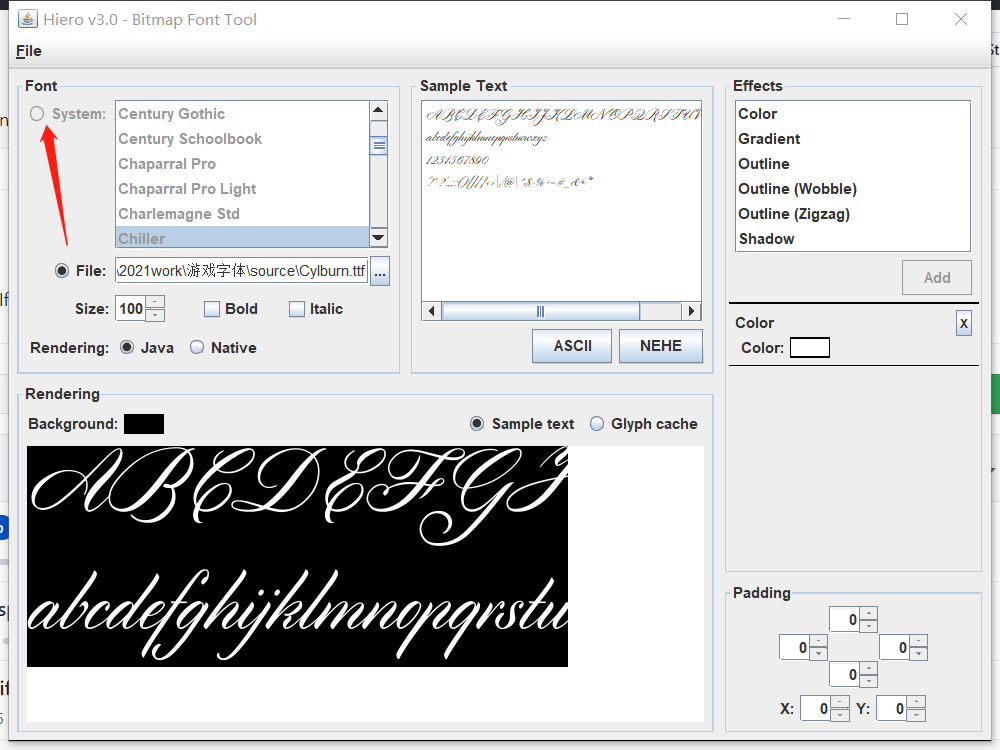Click the right arrow of the Sample Text scrollbar

[690, 310]
